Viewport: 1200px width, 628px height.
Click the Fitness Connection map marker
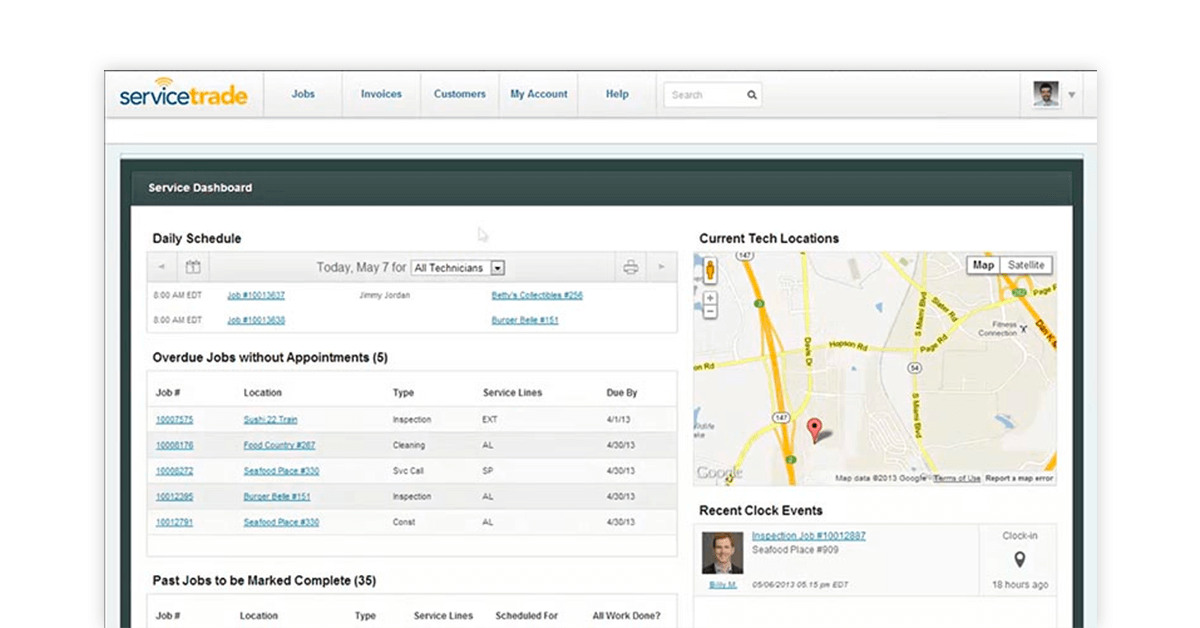[1022, 328]
